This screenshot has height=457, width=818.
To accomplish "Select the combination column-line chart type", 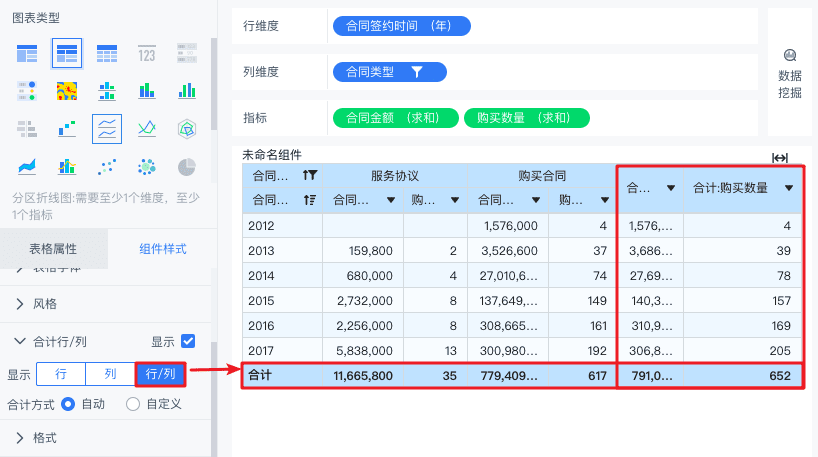I will (x=67, y=167).
